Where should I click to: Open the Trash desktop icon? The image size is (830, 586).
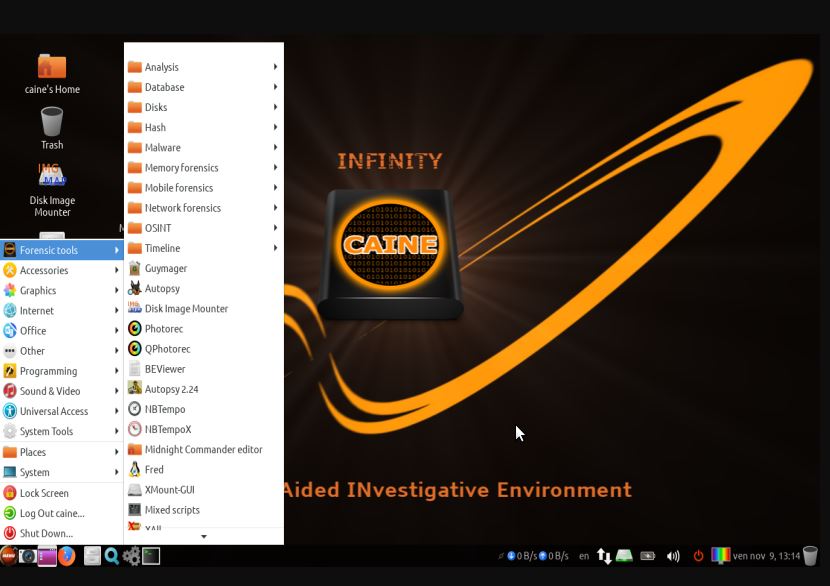pyautogui.click(x=52, y=129)
